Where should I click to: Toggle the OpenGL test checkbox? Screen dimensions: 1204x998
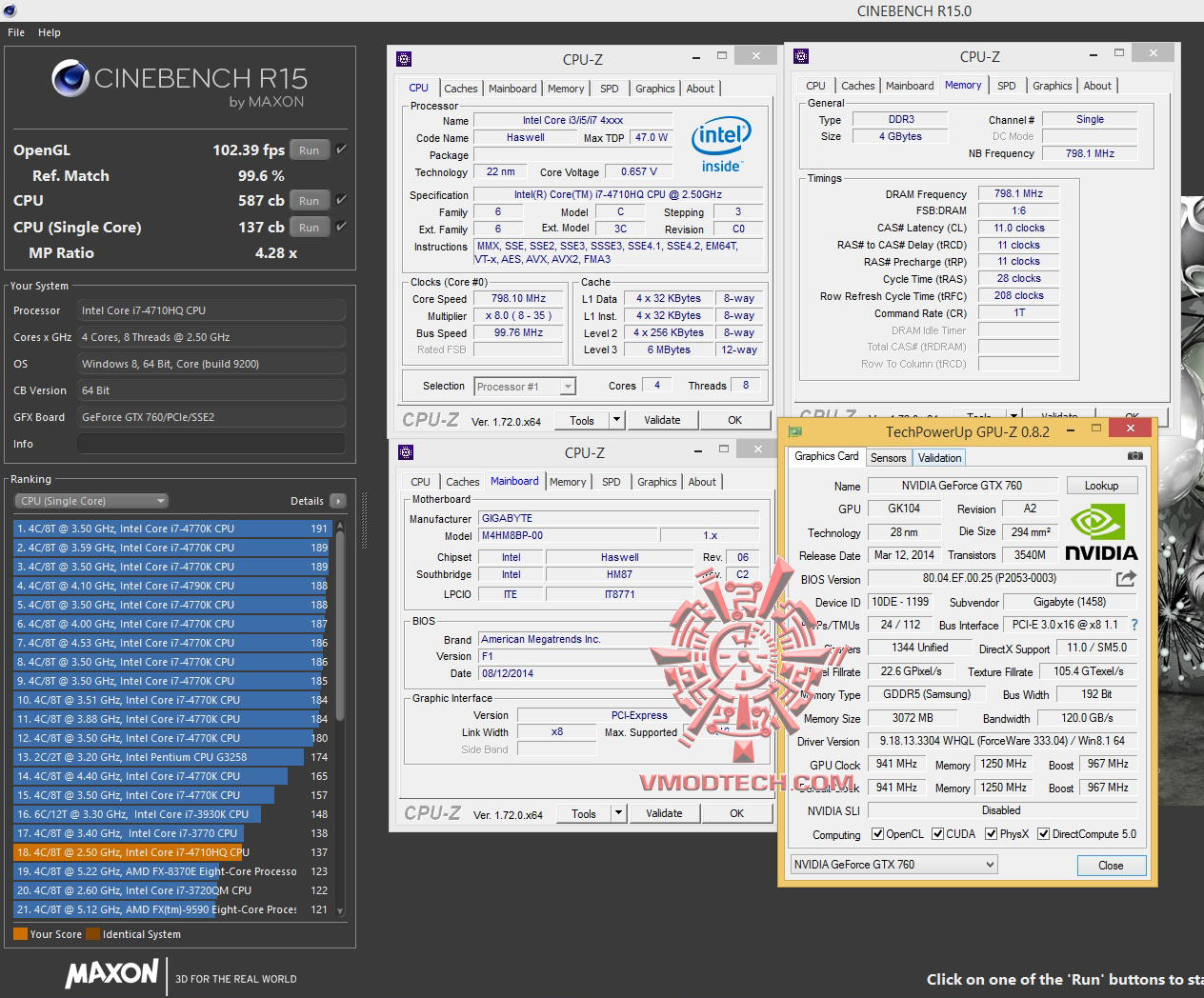pos(341,150)
